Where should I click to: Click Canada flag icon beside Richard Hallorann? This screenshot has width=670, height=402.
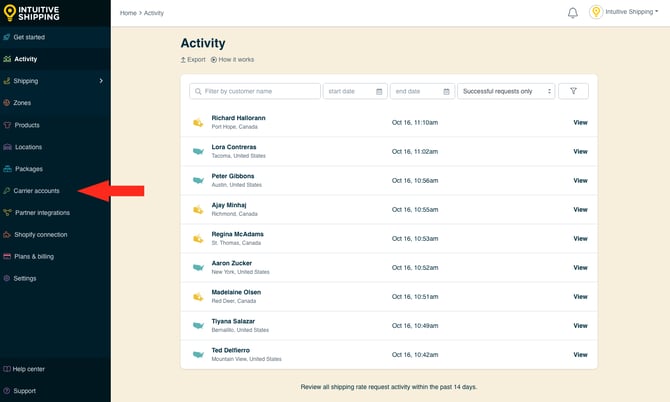click(198, 123)
